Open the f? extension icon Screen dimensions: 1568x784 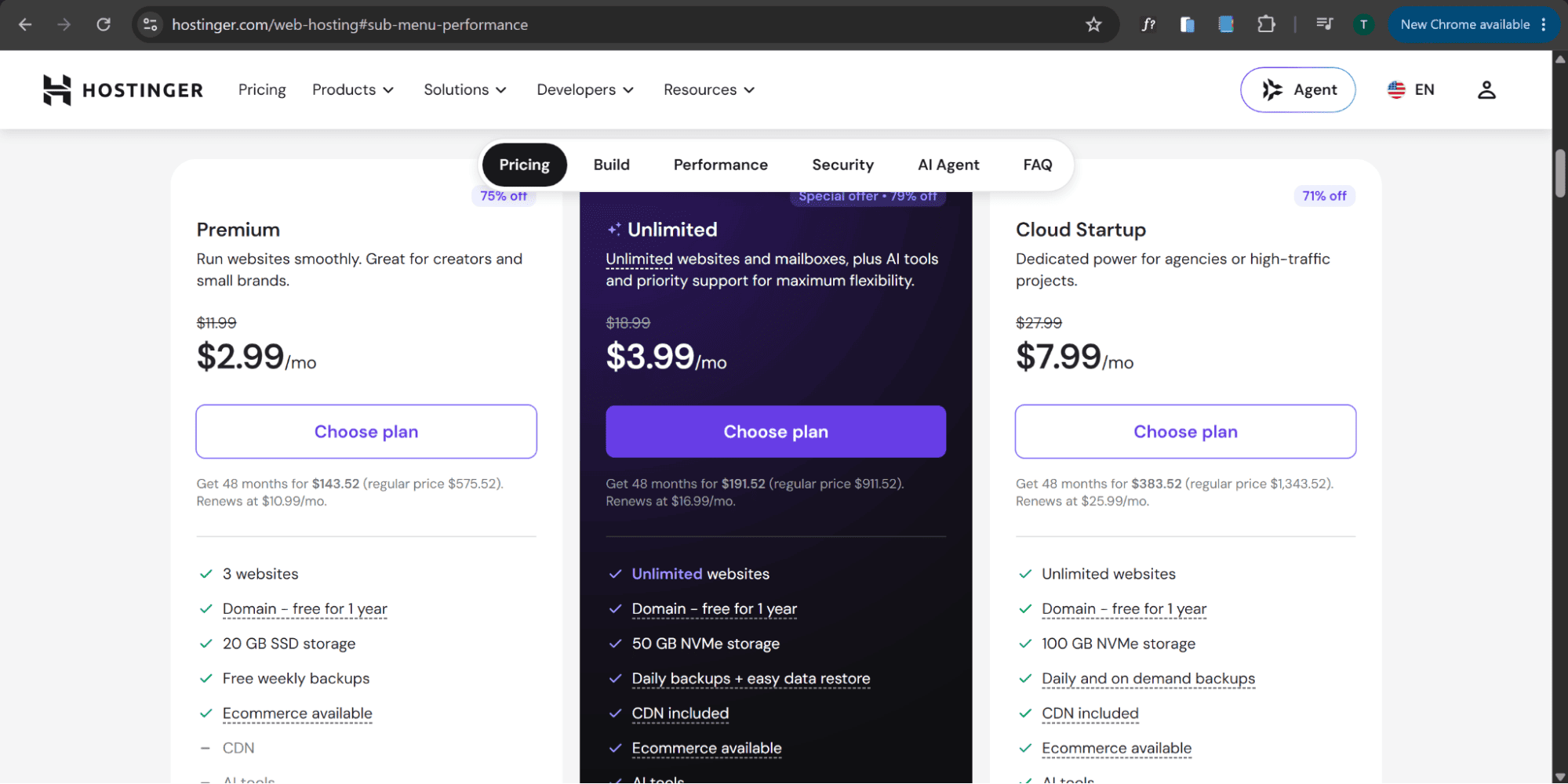(x=1148, y=24)
